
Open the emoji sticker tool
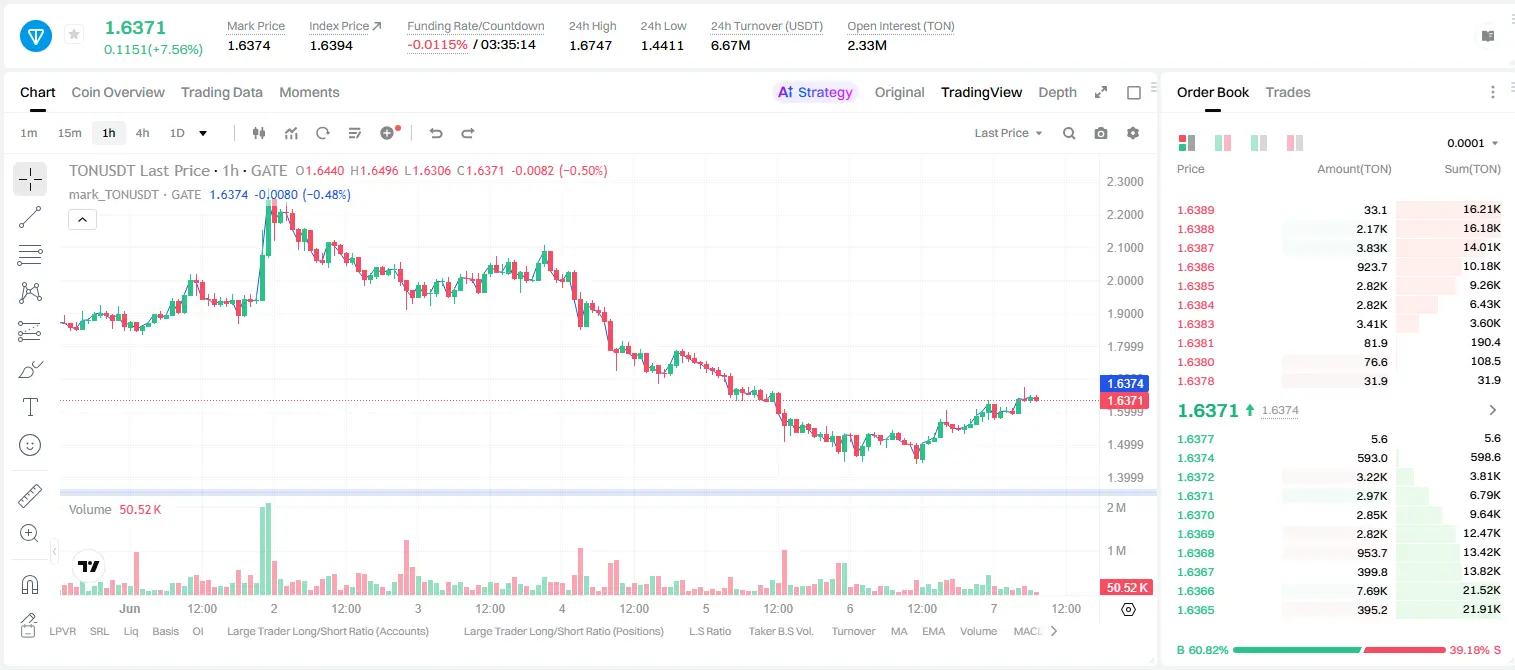(30, 445)
